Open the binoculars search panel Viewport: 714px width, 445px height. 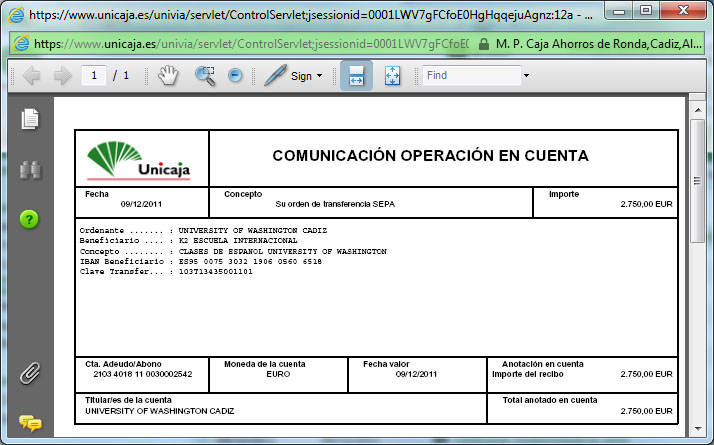click(x=30, y=170)
